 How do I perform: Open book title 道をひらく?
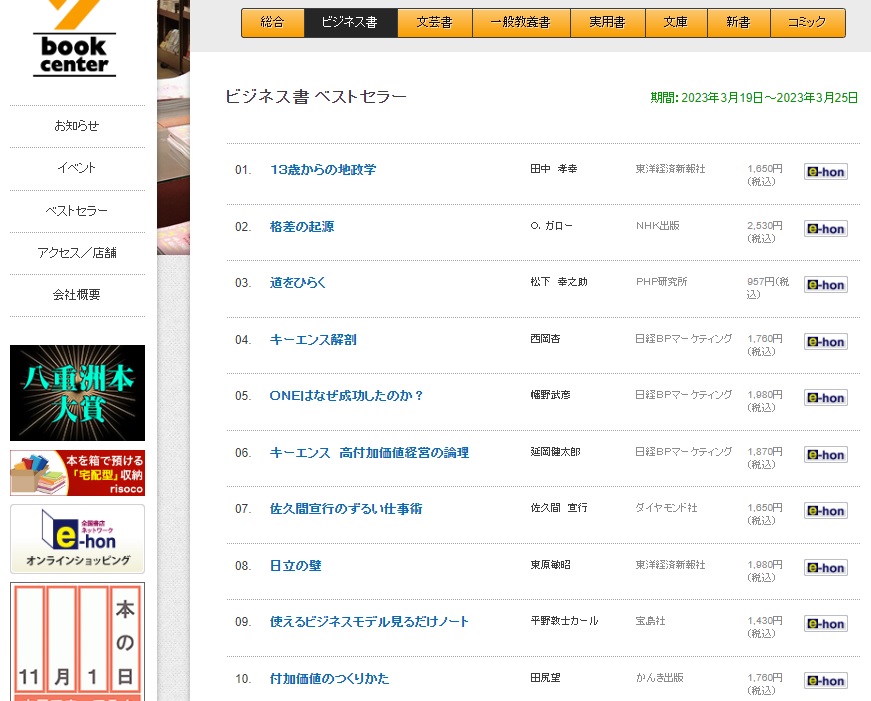[297, 283]
